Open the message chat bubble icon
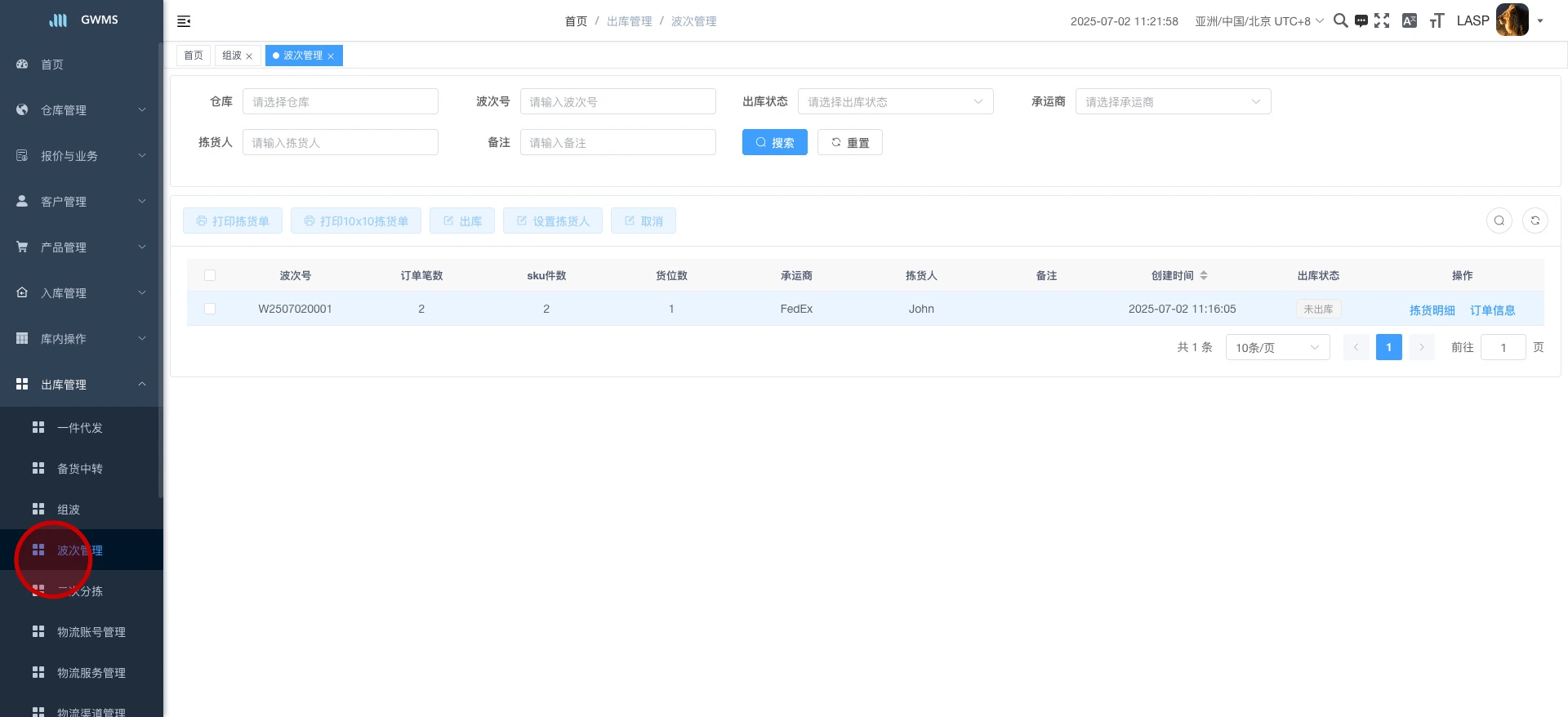 pos(1361,21)
